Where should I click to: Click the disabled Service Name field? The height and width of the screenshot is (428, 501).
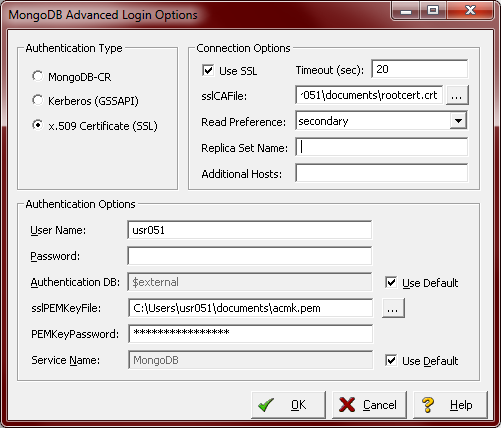250,360
